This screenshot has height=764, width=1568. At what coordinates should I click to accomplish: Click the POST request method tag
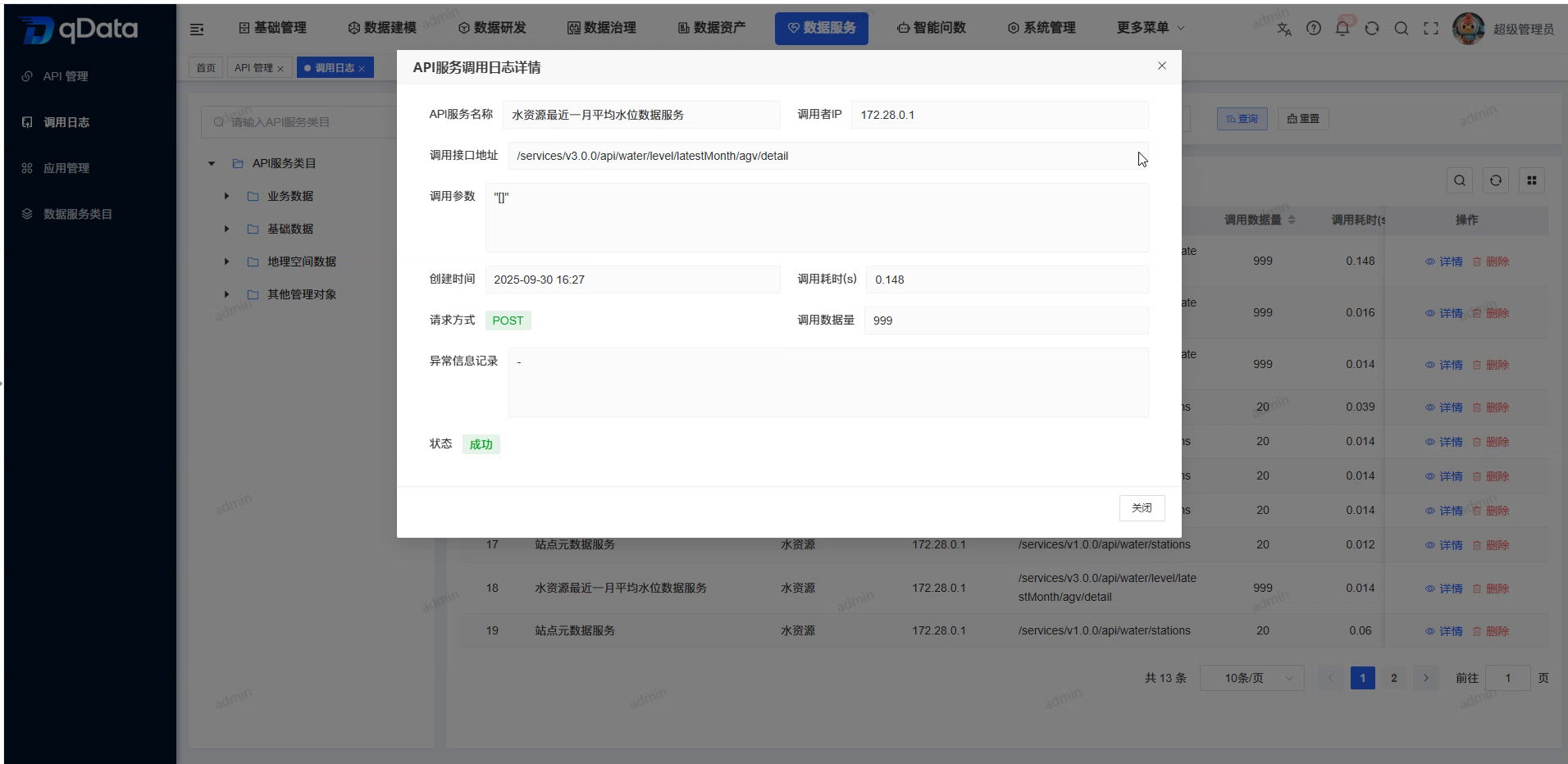coord(508,321)
